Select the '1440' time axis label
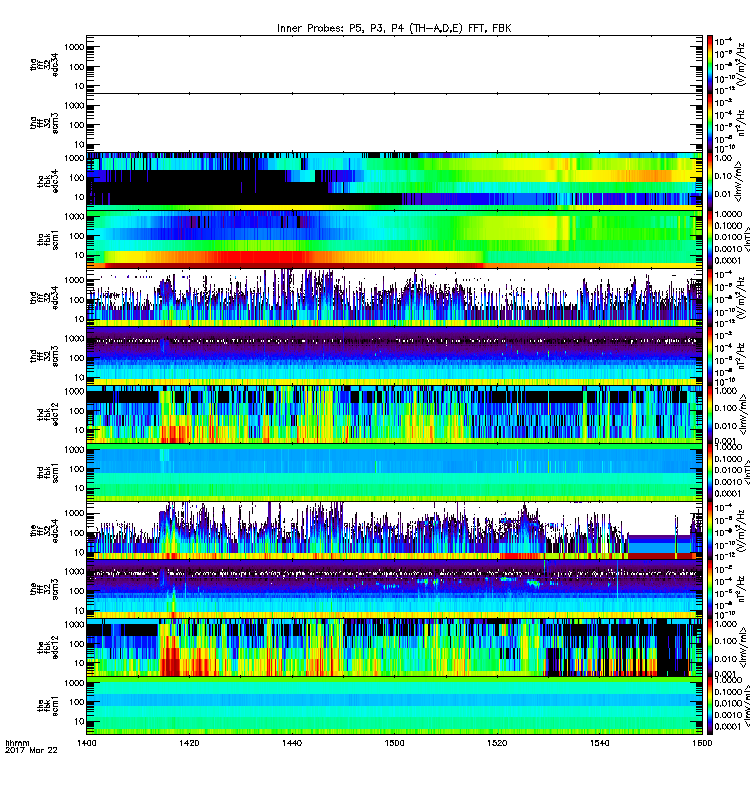The height and width of the screenshot is (800, 750). coord(292,743)
